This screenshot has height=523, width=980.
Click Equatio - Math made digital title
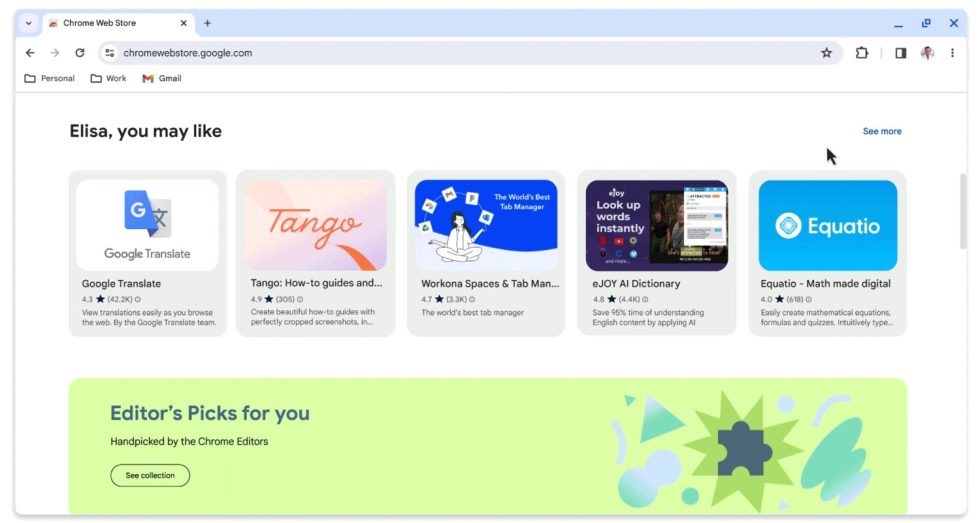825,284
